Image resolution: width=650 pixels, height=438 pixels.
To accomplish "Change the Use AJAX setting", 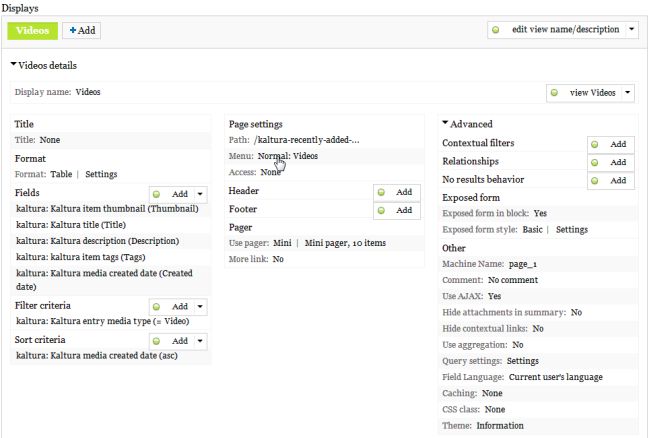I will (x=494, y=296).
